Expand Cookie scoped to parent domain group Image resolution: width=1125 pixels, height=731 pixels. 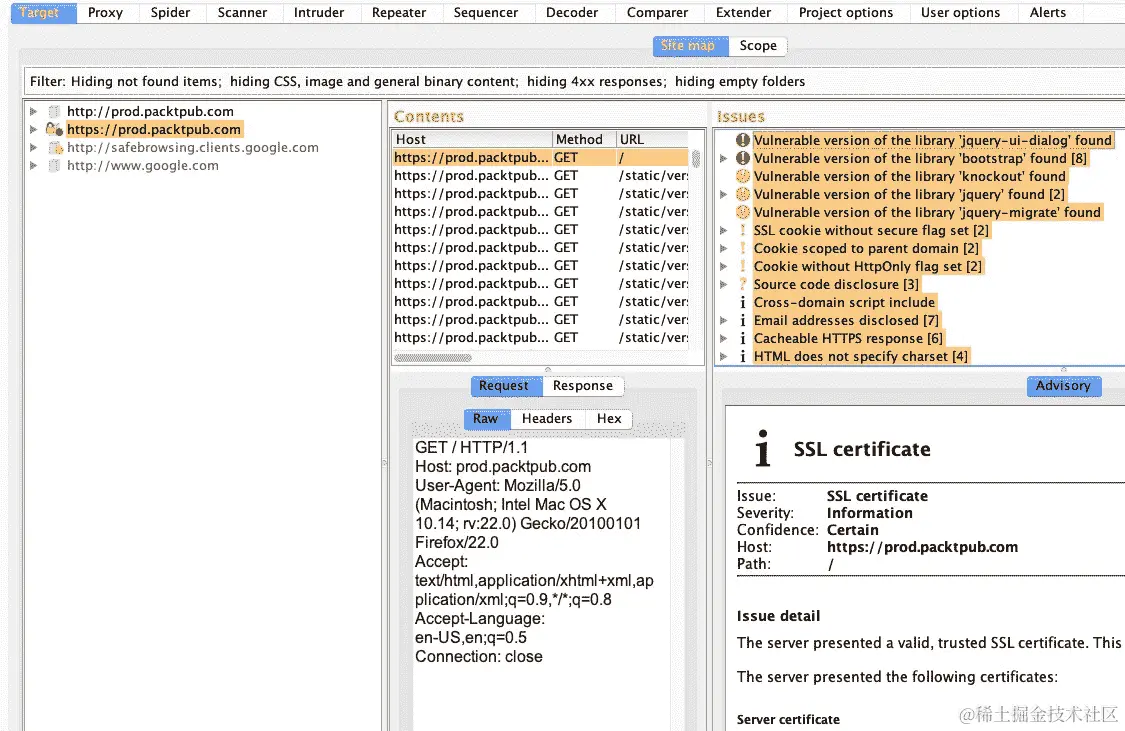(723, 248)
